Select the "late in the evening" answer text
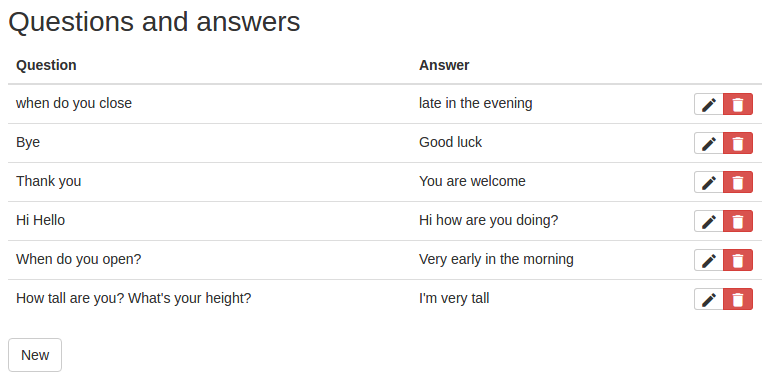The image size is (771, 390). coord(475,103)
